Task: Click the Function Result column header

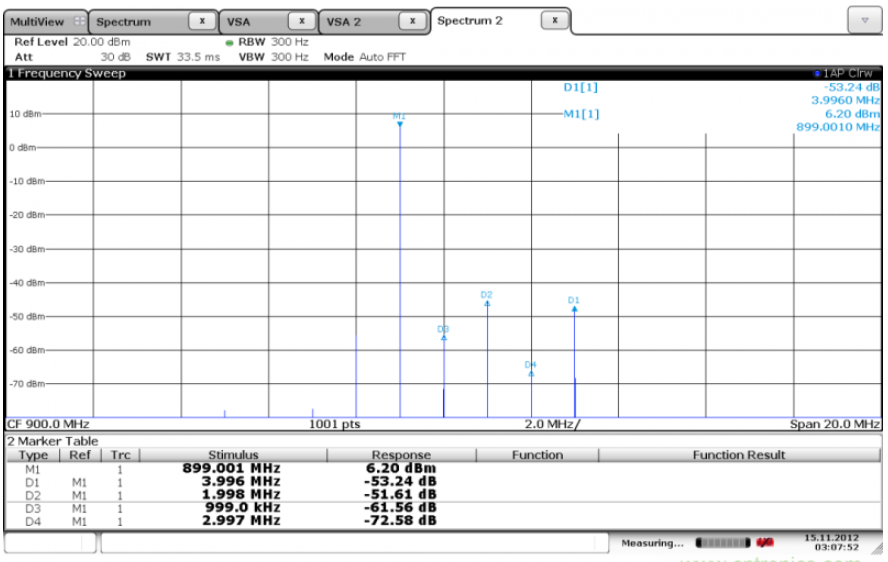Action: pos(738,455)
